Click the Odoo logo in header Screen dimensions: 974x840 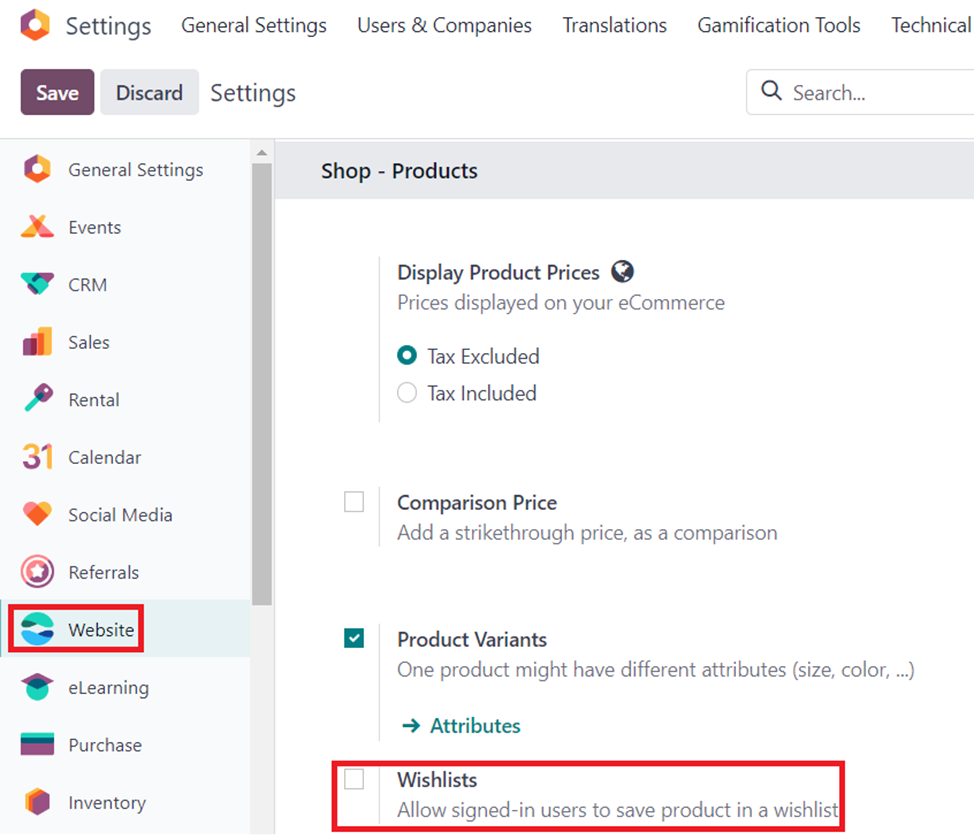(x=35, y=25)
